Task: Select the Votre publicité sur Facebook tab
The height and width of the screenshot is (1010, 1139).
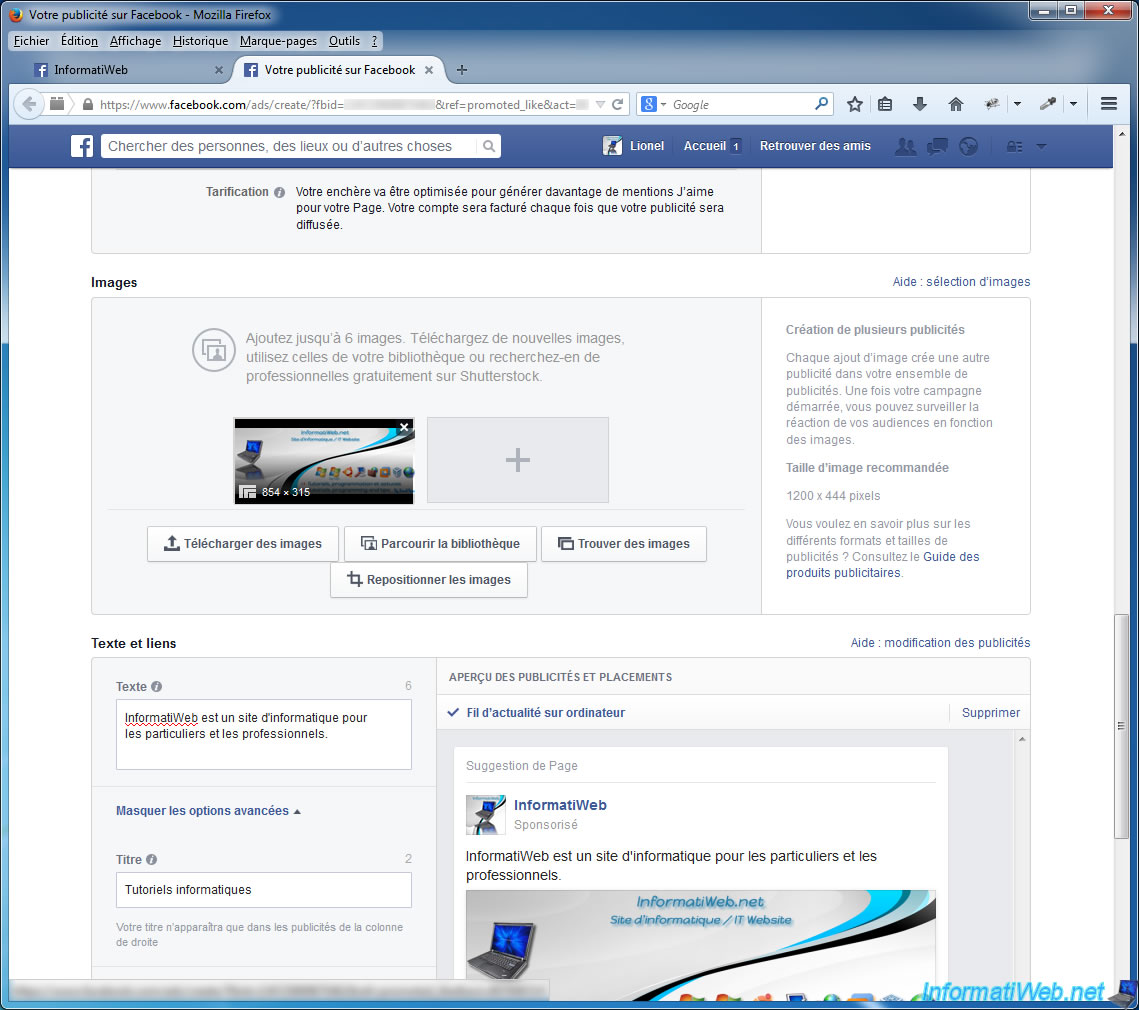Action: coord(339,70)
